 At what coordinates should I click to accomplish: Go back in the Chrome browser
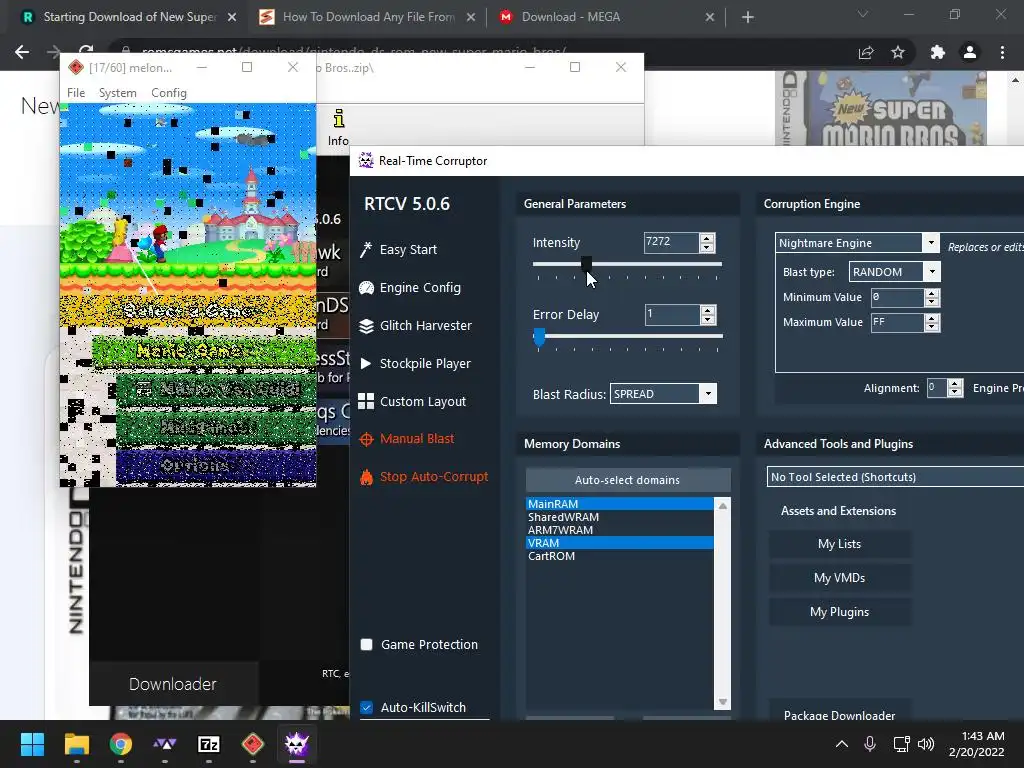coord(22,52)
